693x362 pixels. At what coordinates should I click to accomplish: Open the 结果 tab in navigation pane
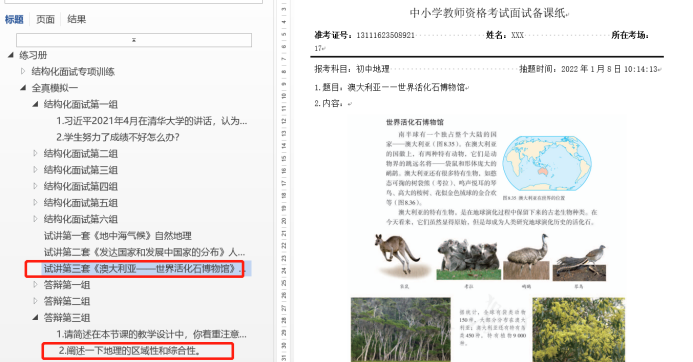[x=76, y=19]
